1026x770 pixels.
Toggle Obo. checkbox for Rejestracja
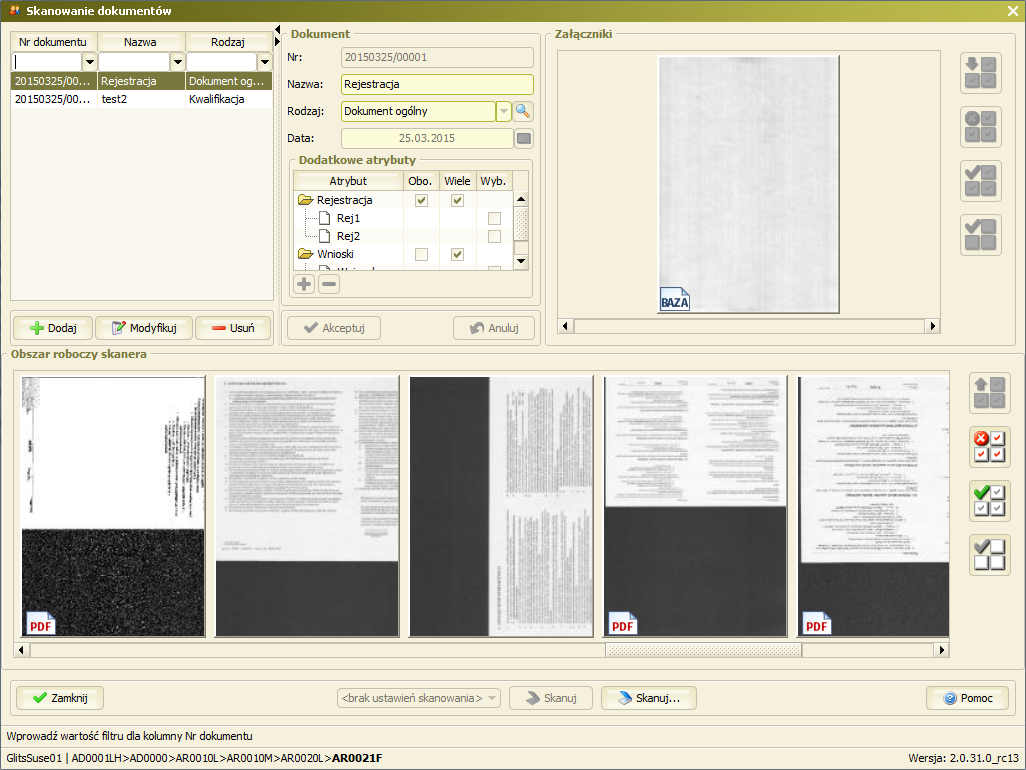click(421, 200)
